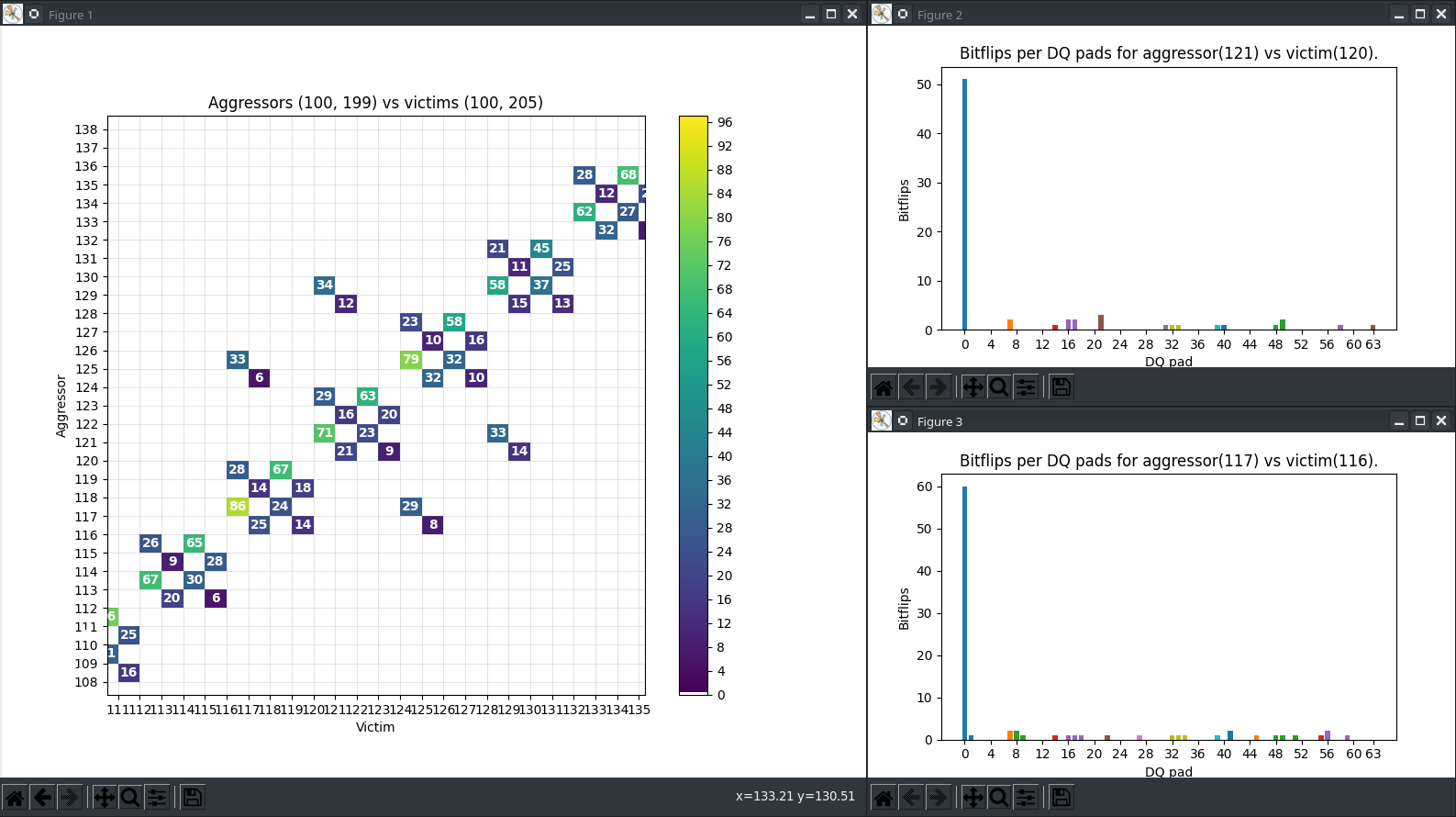Click purple bottom of colorbar near 4

[694, 671]
